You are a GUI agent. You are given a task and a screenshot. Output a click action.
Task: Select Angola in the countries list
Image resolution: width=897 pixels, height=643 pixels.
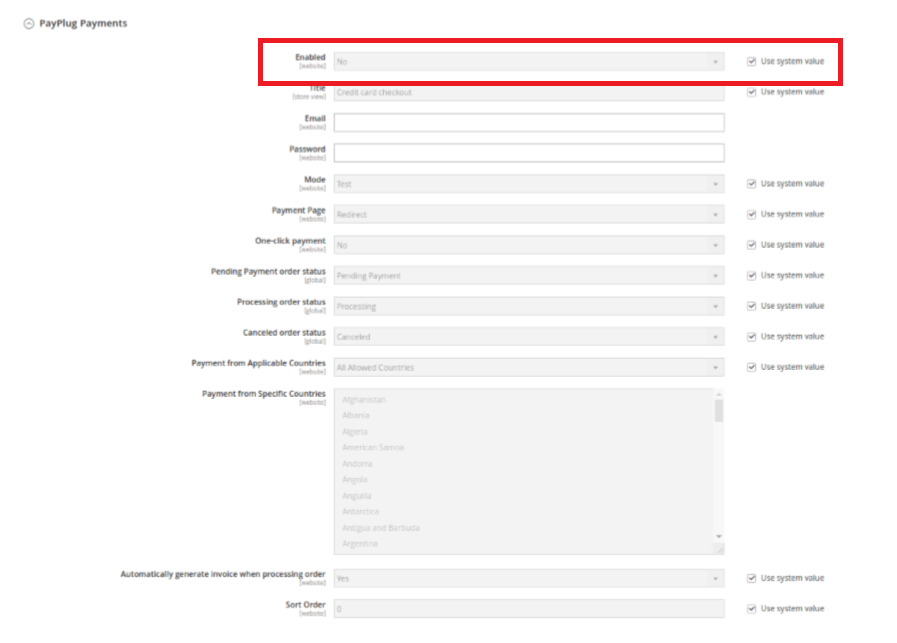coord(355,479)
